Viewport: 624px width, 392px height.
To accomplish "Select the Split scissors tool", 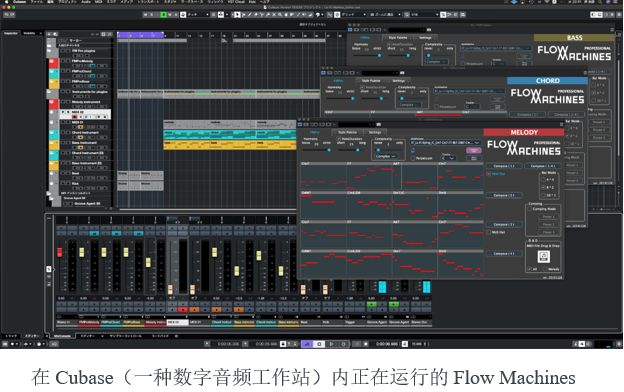I will pyautogui.click(x=262, y=15).
